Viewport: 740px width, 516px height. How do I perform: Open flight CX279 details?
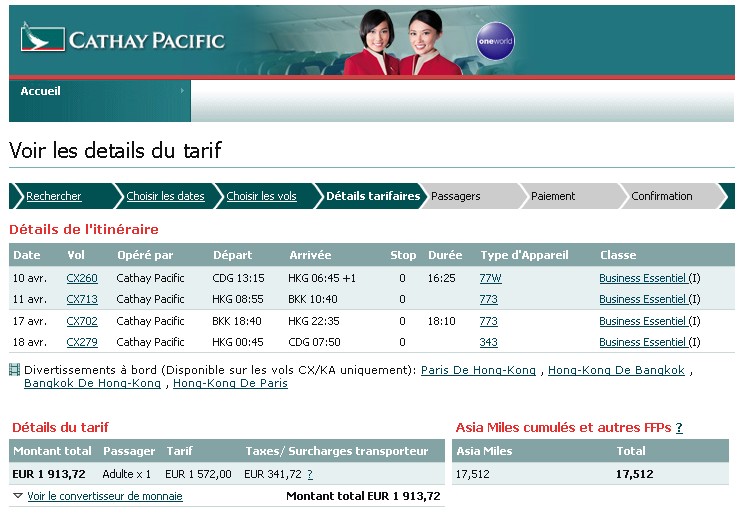pos(82,342)
